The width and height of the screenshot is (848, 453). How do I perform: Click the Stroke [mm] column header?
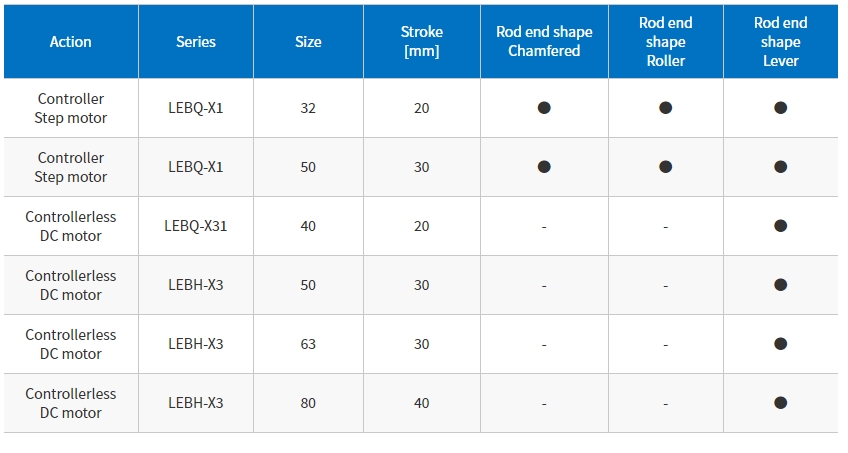click(422, 42)
